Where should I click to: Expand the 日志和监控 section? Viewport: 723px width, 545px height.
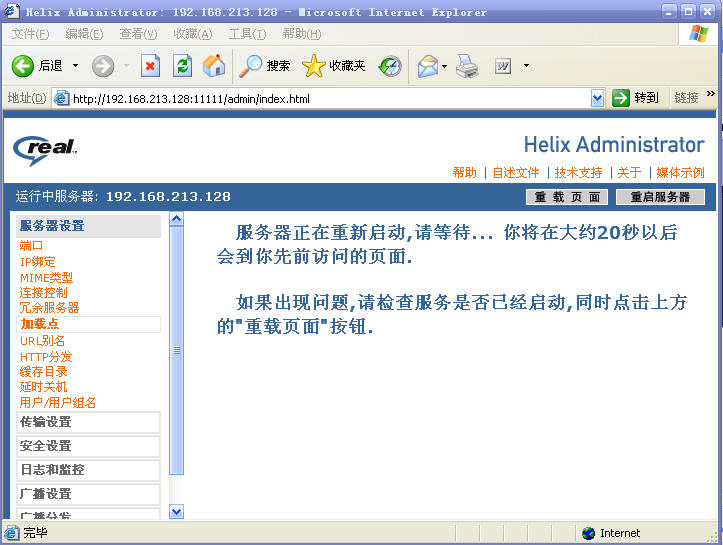point(88,470)
